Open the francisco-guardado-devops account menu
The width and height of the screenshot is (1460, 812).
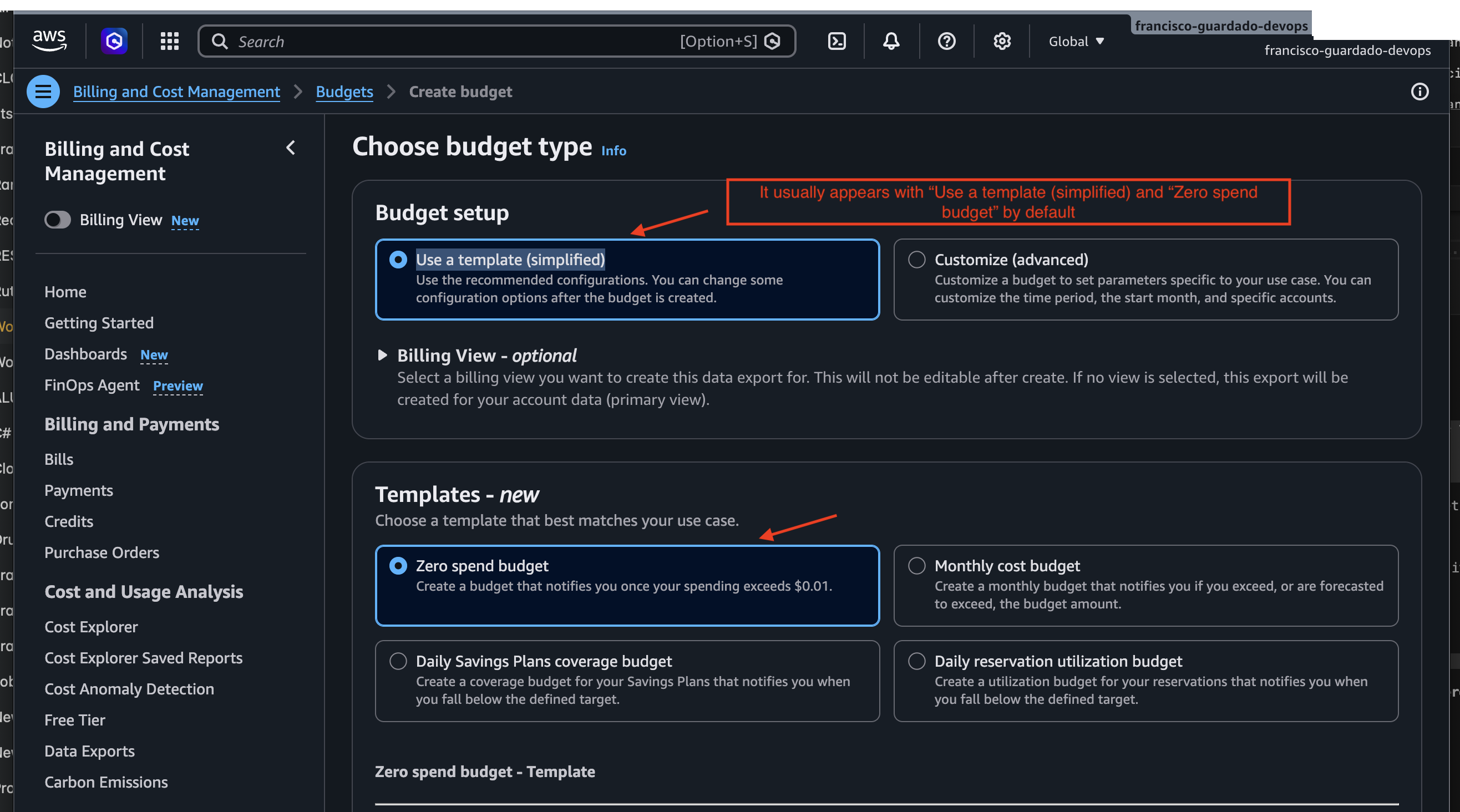(x=1347, y=50)
